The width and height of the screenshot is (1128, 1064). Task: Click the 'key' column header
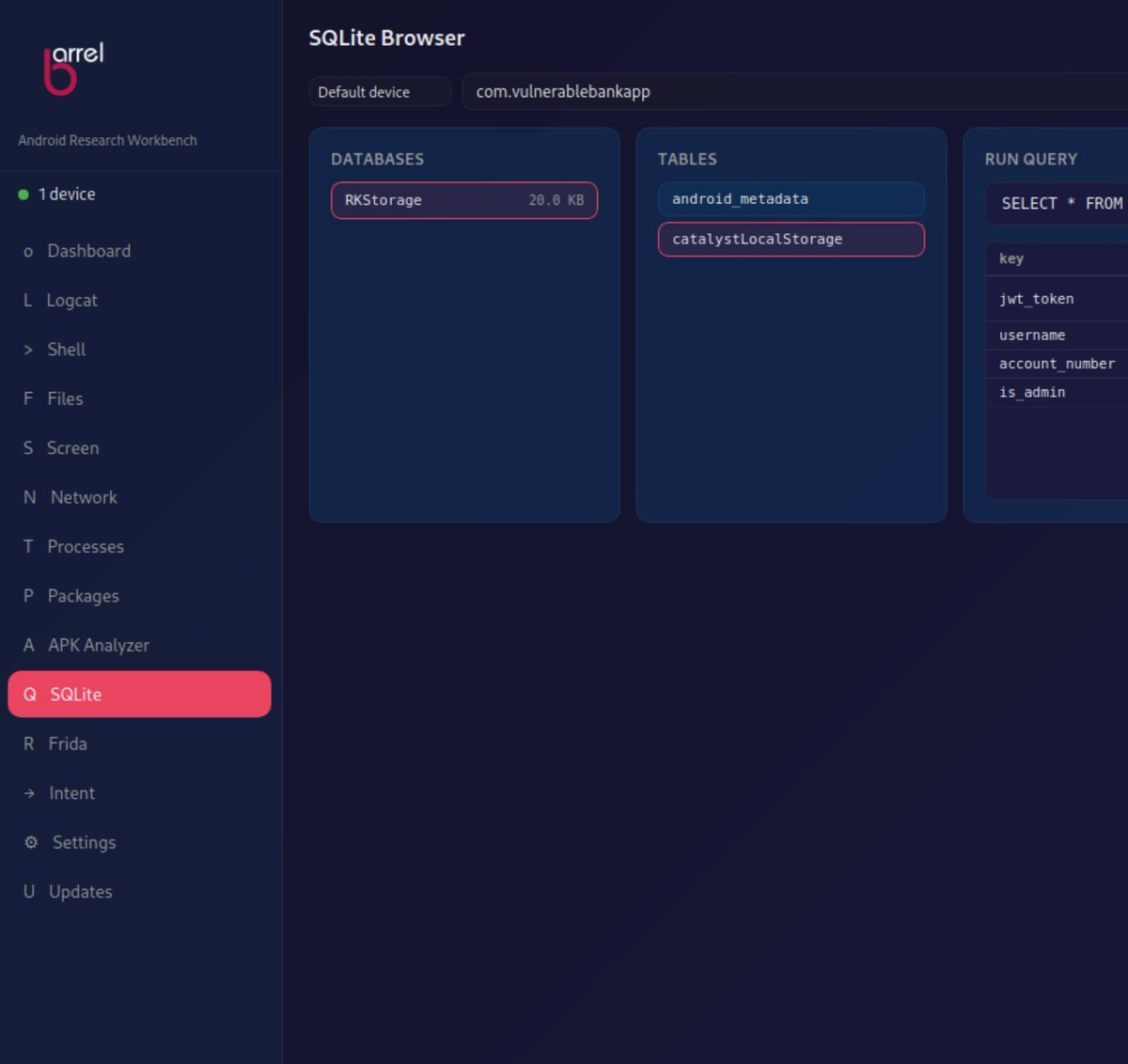(x=1011, y=258)
